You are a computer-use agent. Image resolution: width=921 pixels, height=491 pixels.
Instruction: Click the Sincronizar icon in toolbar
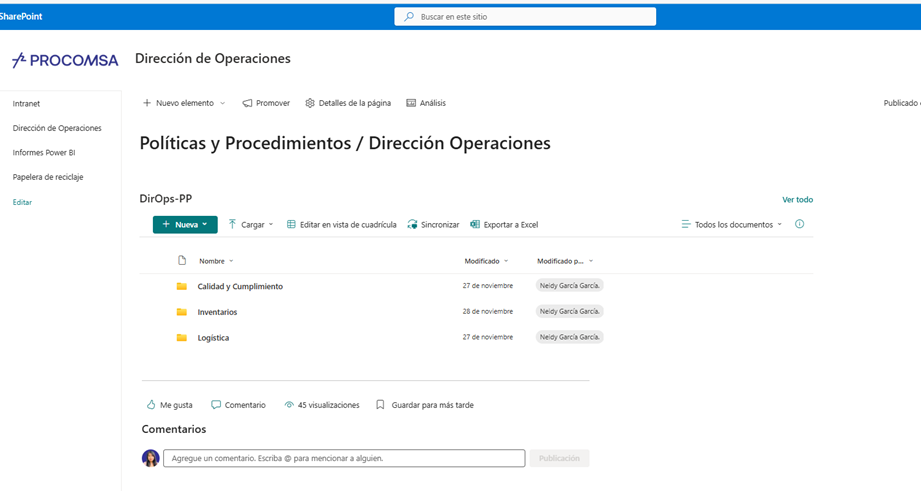click(x=412, y=225)
